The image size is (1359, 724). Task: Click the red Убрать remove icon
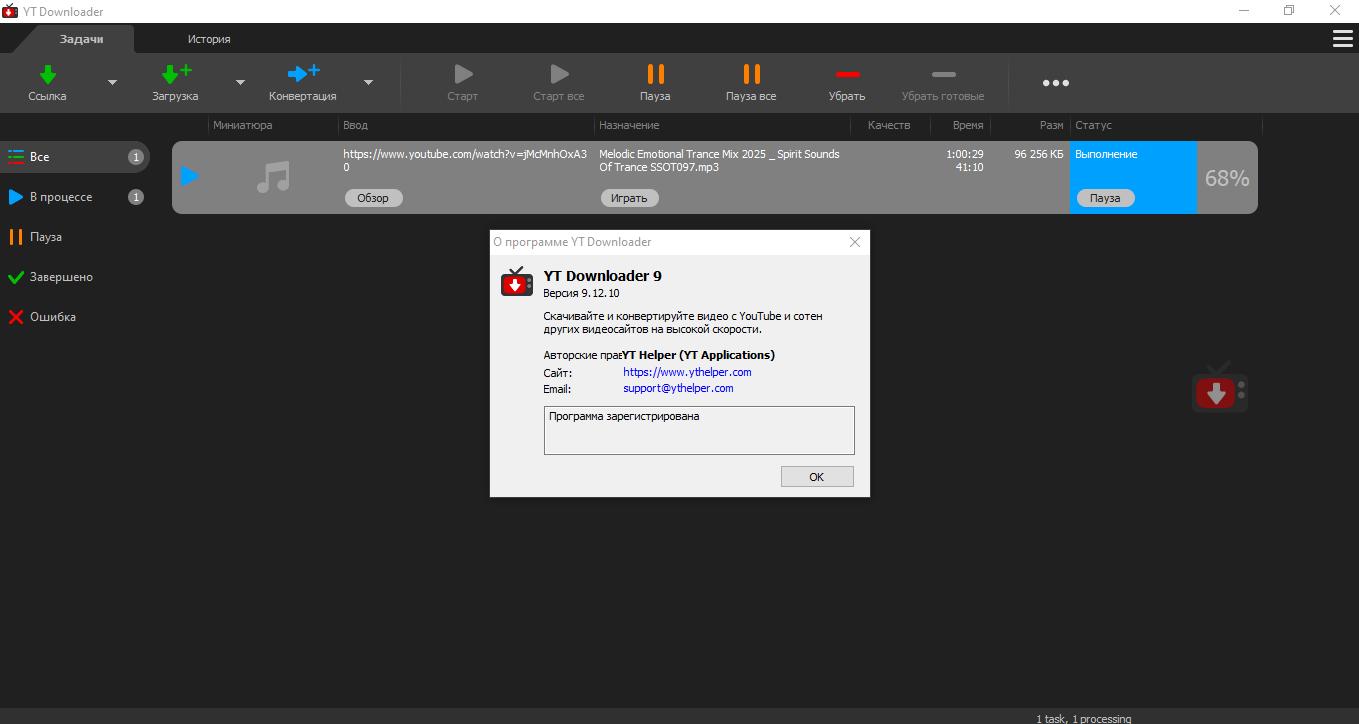click(x=847, y=75)
